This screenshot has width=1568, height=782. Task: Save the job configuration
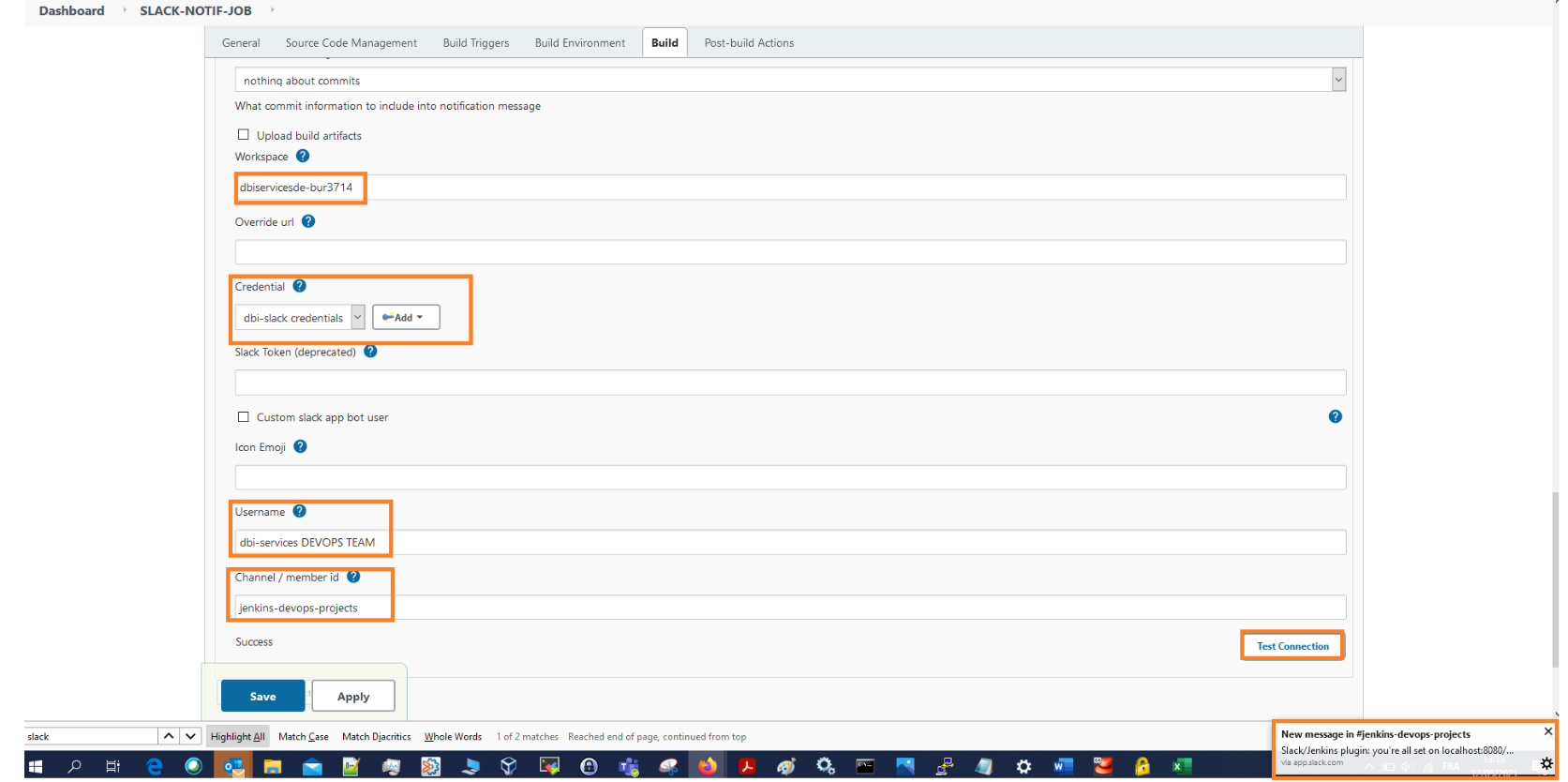263,697
